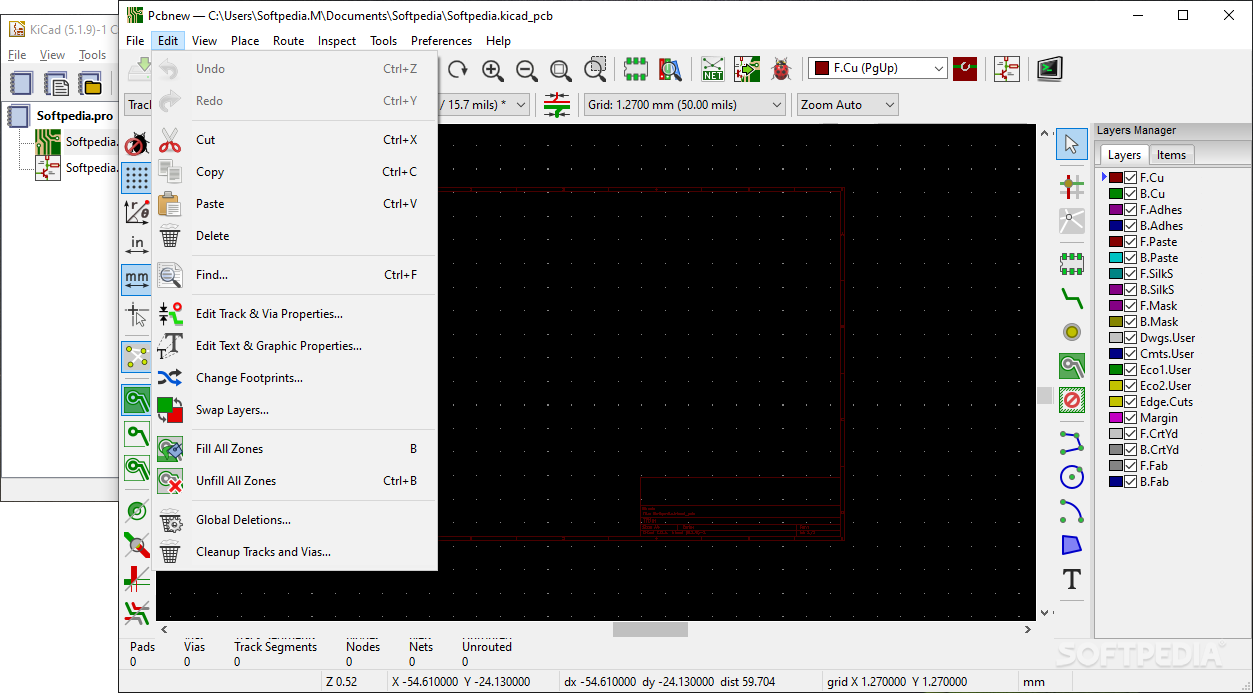Select the draw circle tool
The width and height of the screenshot is (1253, 693).
[1072, 477]
